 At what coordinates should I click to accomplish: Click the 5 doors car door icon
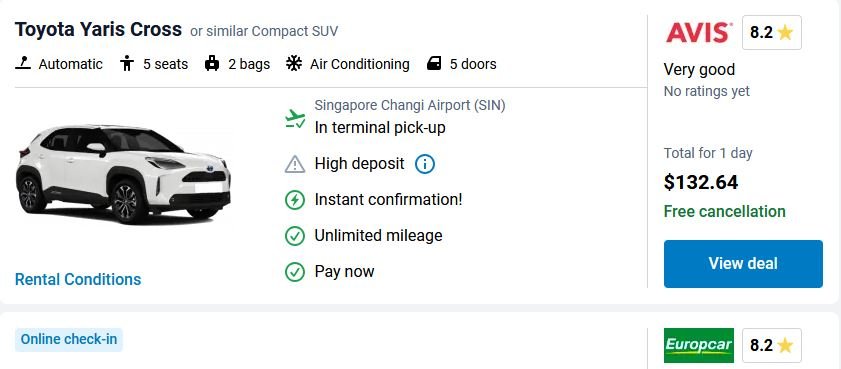point(433,64)
